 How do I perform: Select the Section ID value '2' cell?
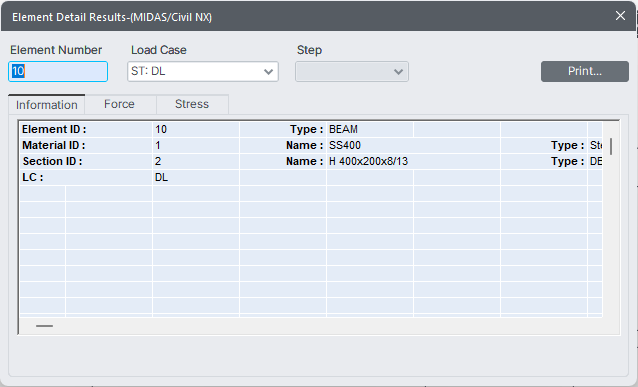pyautogui.click(x=196, y=162)
